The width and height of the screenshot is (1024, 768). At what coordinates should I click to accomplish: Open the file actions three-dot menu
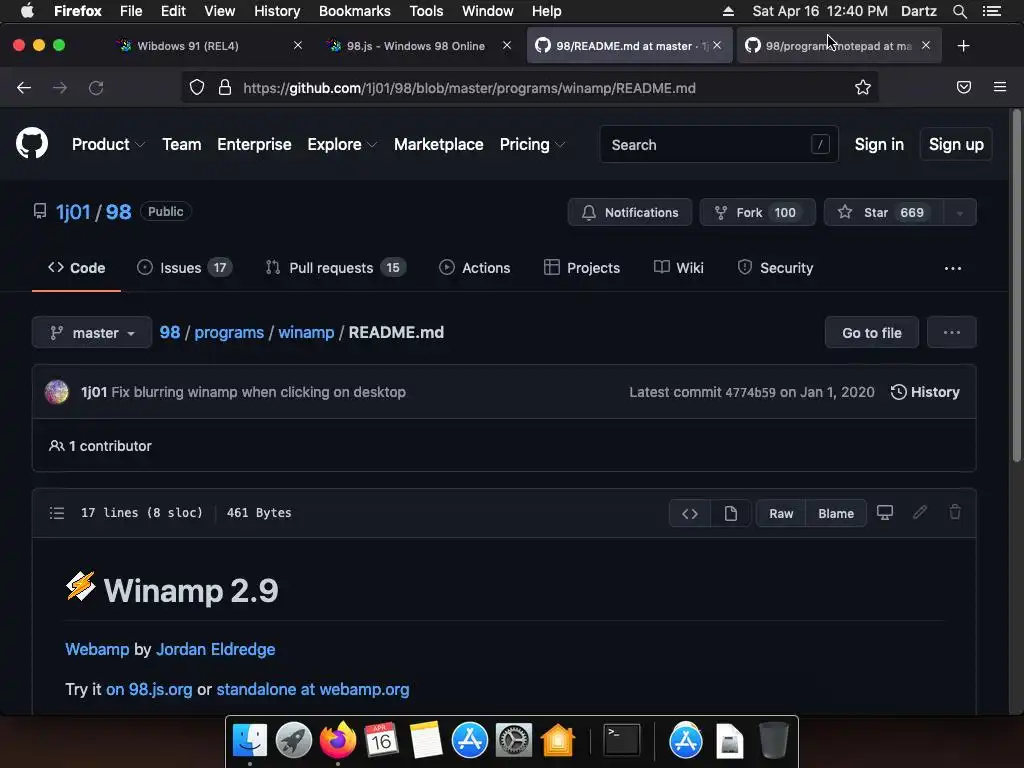(x=952, y=332)
